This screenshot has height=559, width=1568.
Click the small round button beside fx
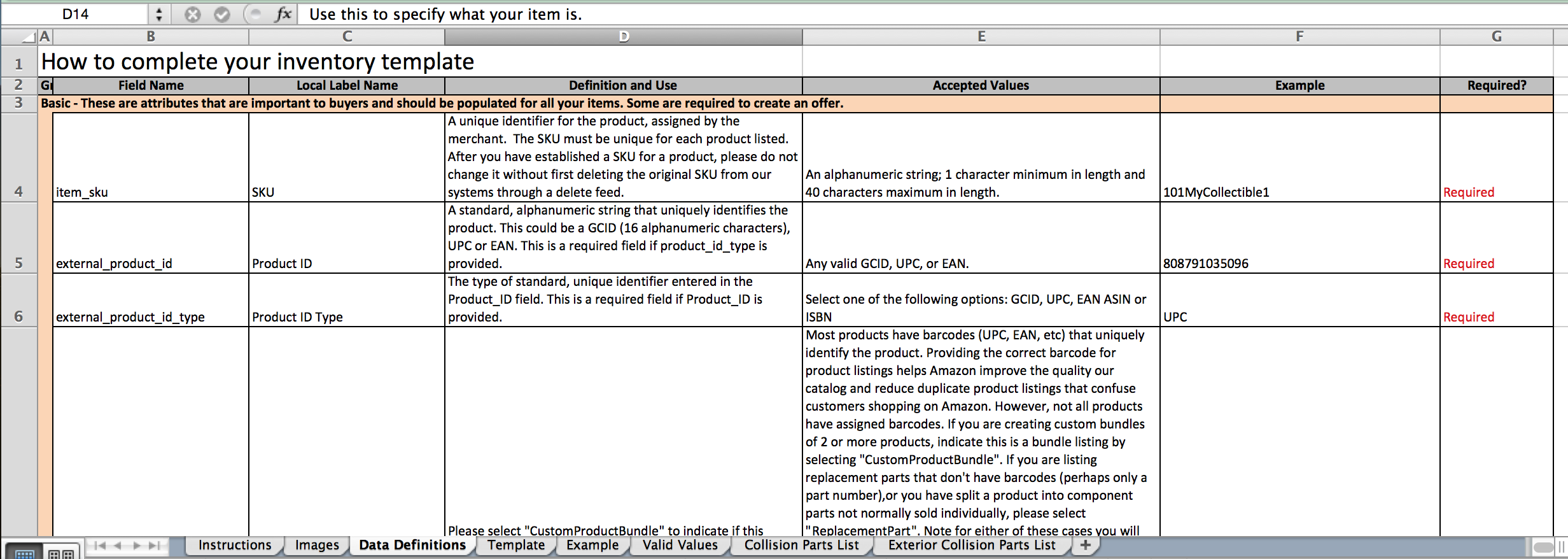click(255, 14)
